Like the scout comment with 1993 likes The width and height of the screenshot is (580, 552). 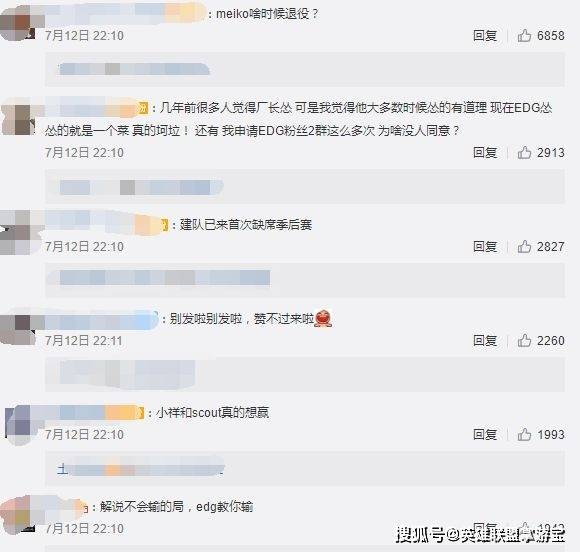(x=524, y=434)
